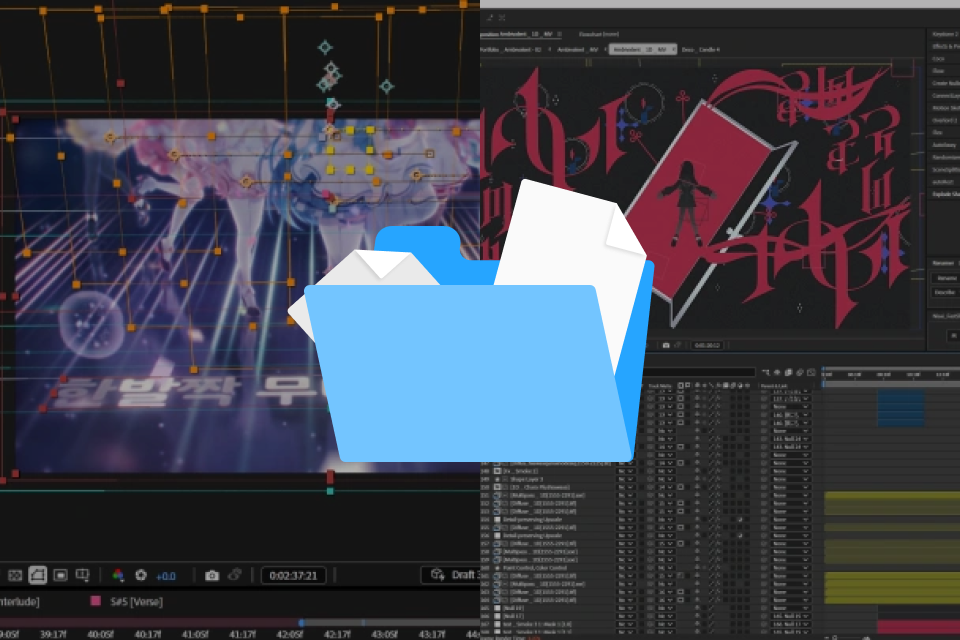Click the reset exposure icon
This screenshot has height=640, width=960.
[x=141, y=575]
